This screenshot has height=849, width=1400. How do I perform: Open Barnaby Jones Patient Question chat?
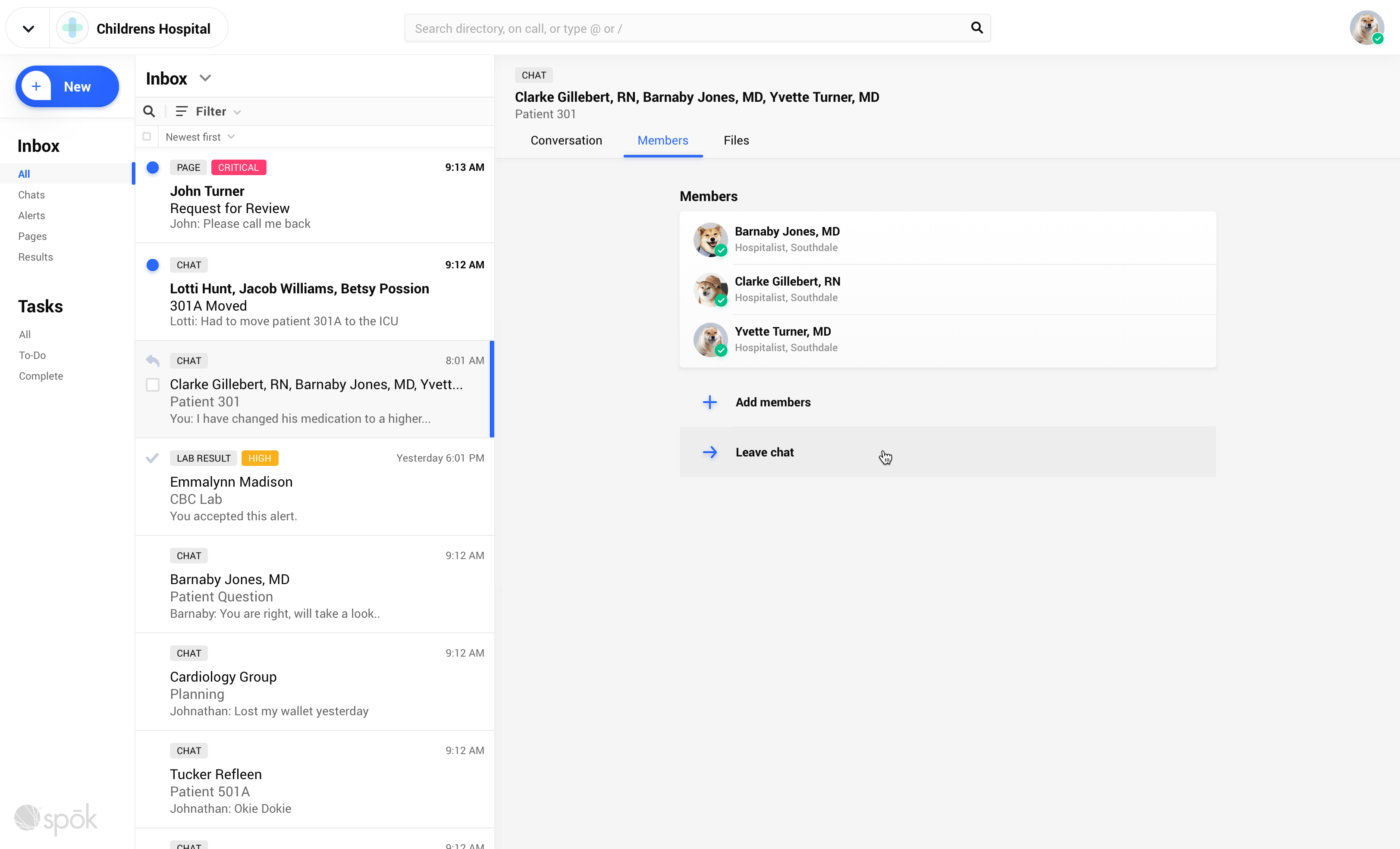(x=315, y=584)
